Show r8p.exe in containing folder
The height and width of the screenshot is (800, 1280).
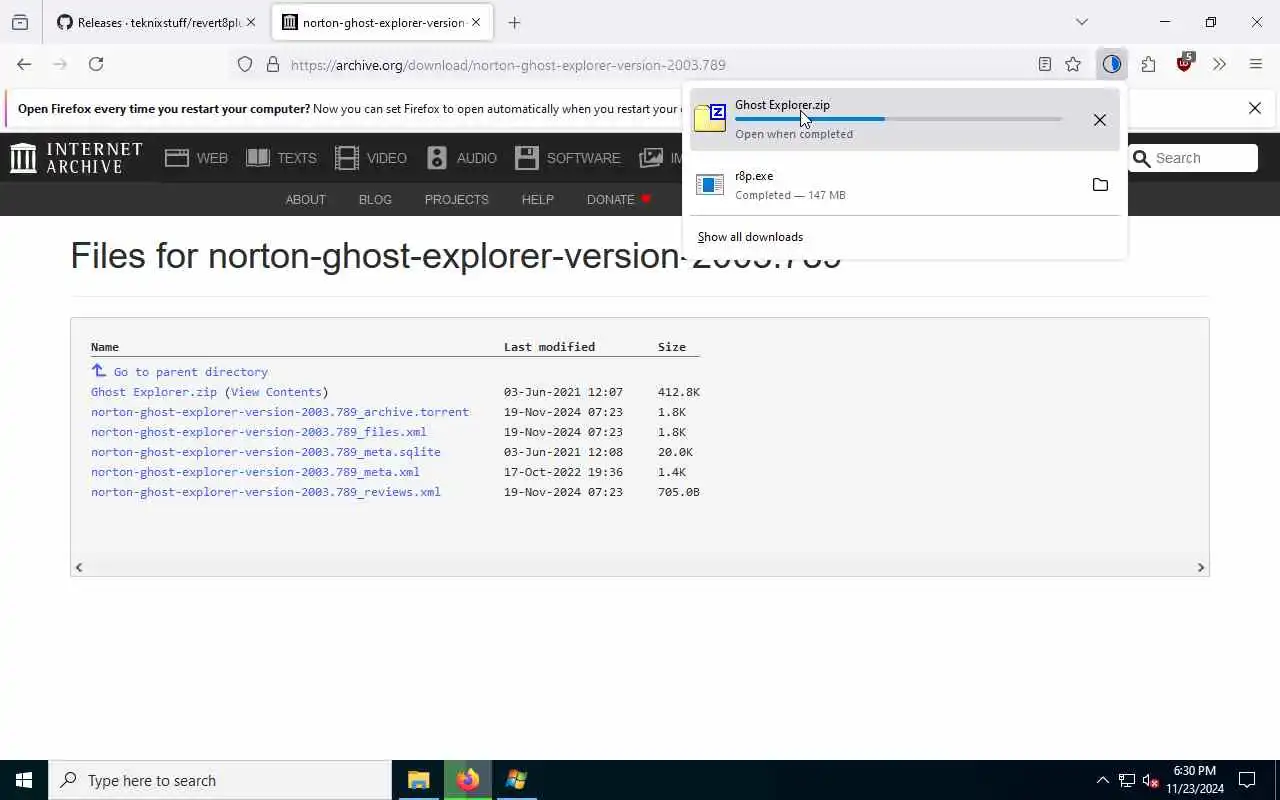pos(1100,185)
